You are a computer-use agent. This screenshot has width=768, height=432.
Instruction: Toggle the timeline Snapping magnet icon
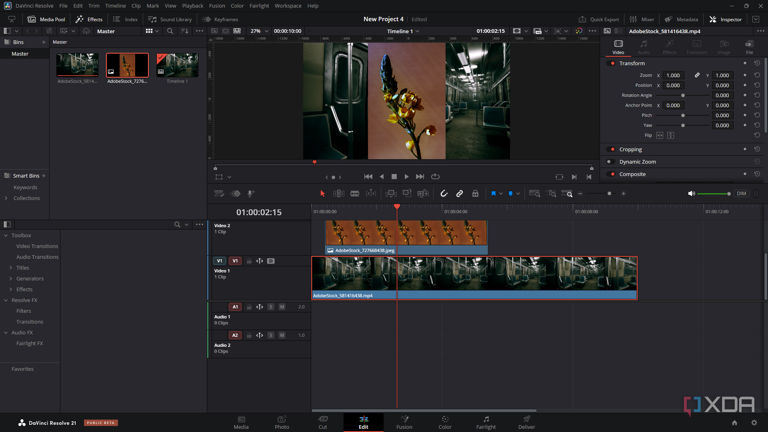tap(444, 193)
